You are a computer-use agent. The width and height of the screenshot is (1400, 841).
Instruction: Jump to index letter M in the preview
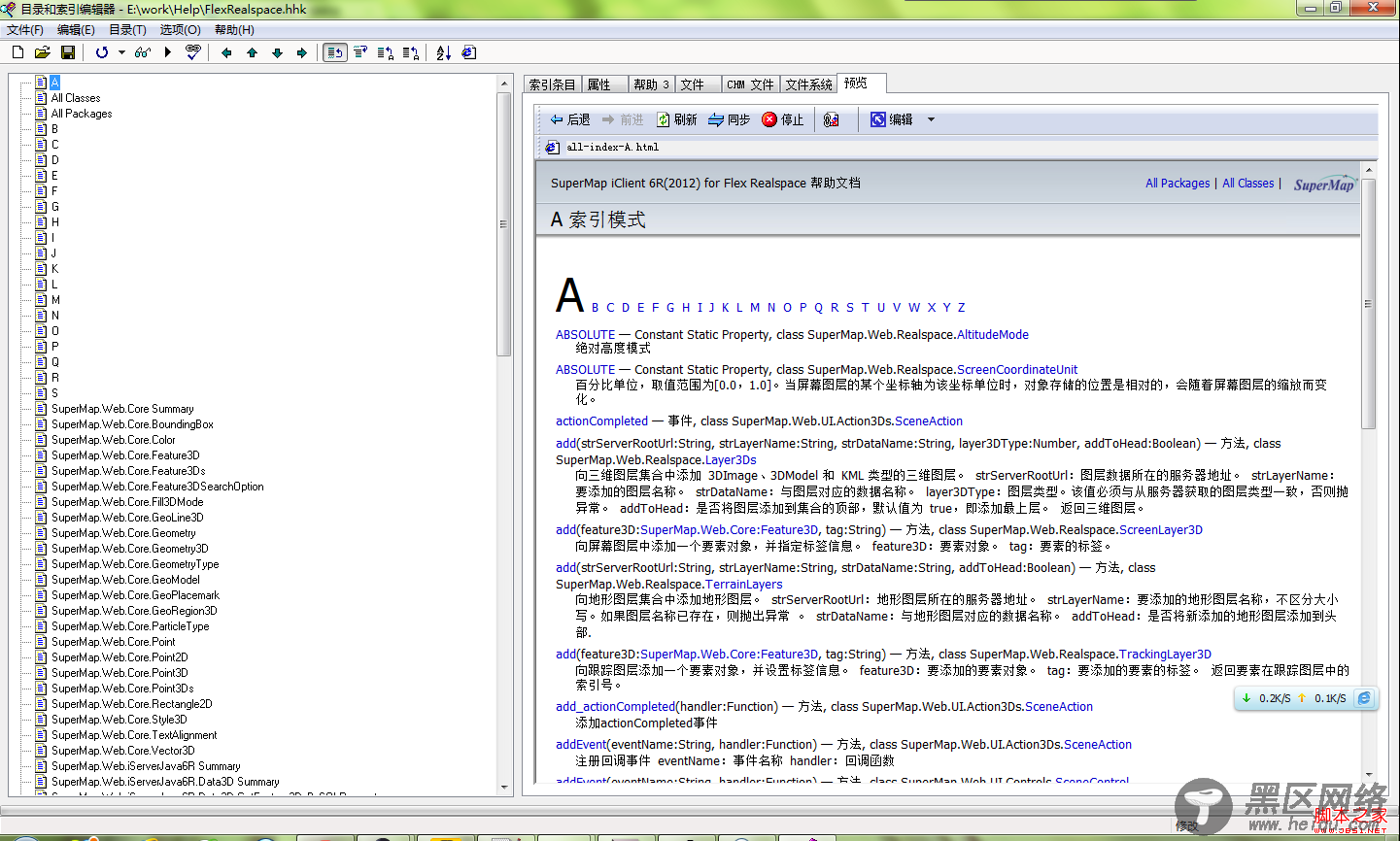click(755, 307)
